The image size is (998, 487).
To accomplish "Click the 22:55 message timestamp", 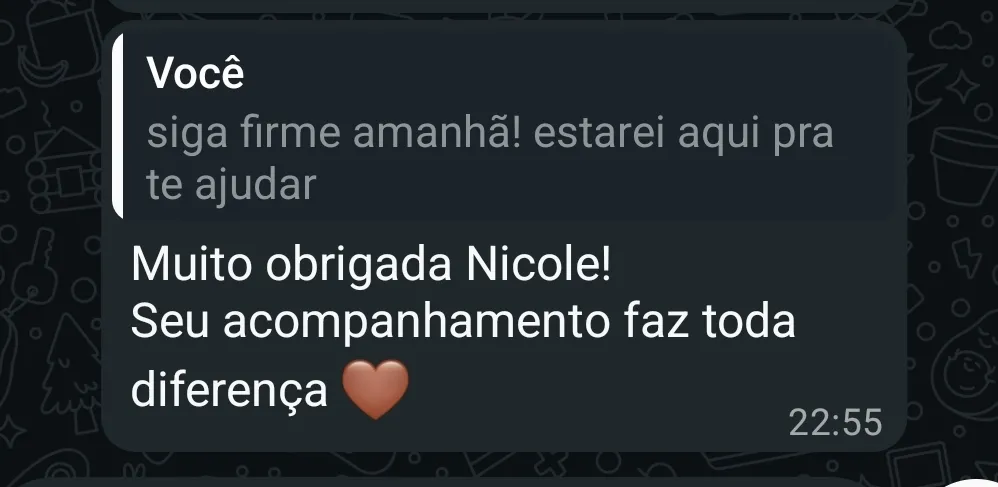I will pos(836,423).
